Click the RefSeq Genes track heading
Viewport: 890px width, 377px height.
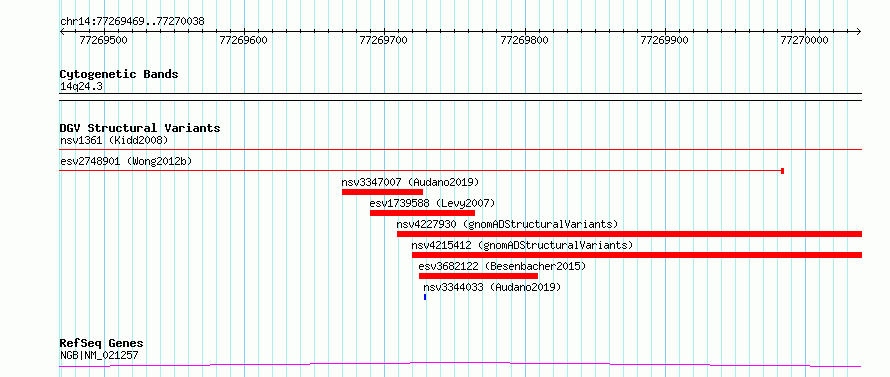102,344
